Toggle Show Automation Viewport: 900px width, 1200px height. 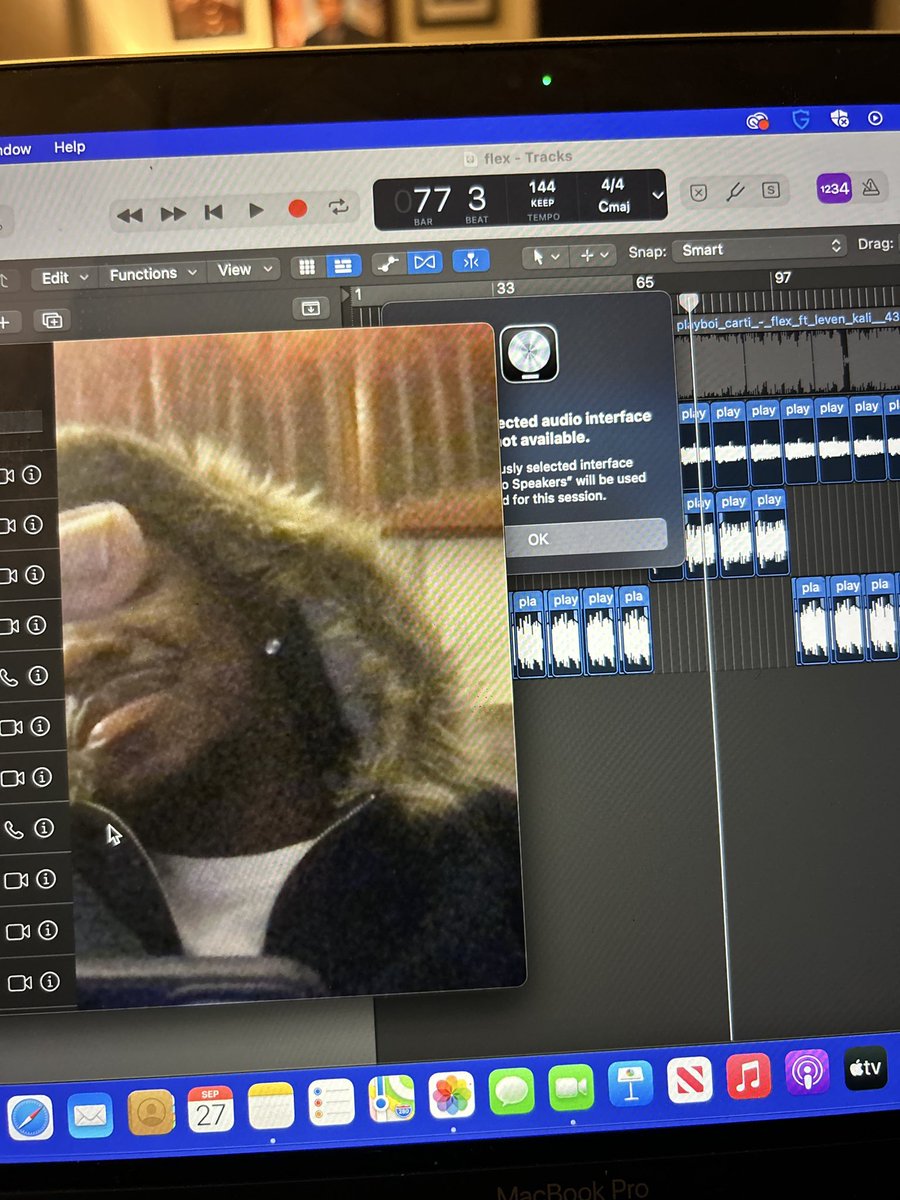[x=388, y=264]
